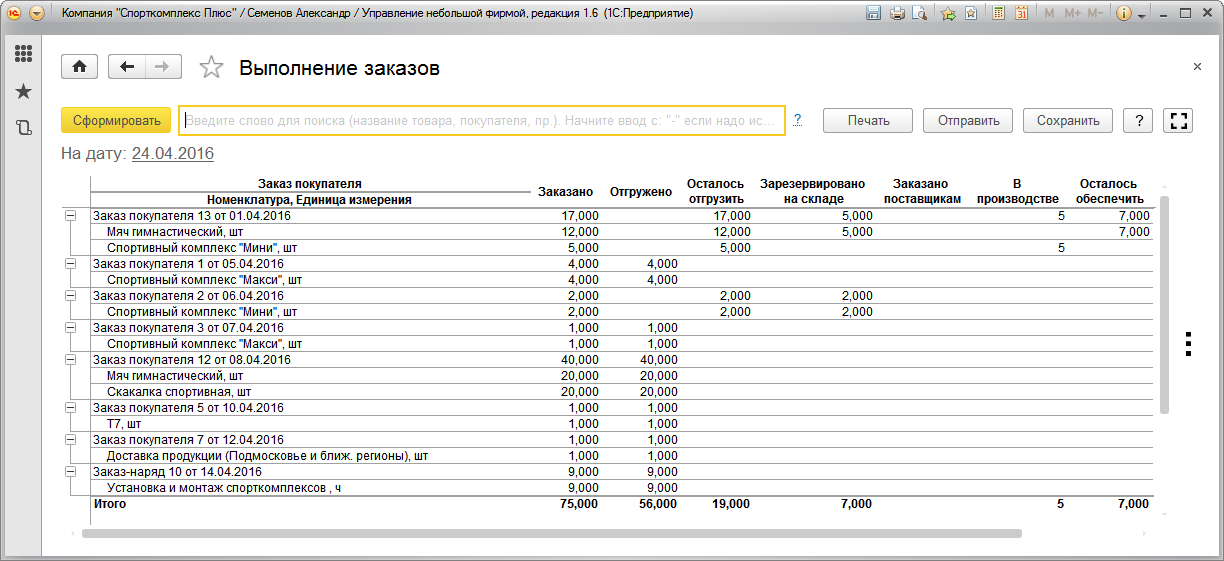Select row Т7, шт
Screen dimensions: 1224x561
(620, 423)
